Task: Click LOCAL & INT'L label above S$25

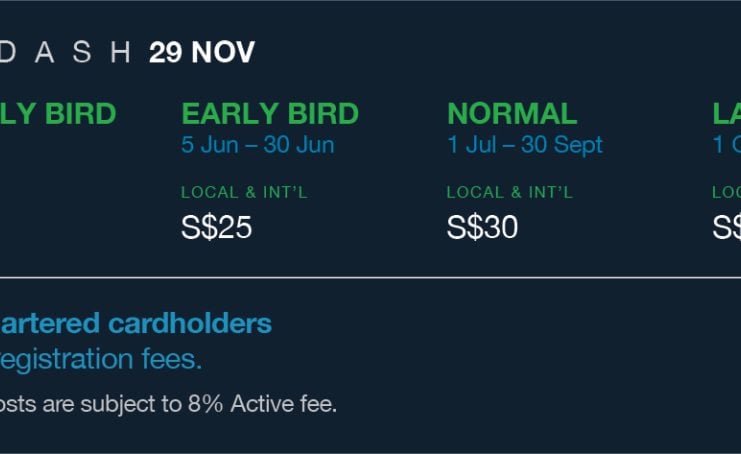Action: tap(244, 192)
